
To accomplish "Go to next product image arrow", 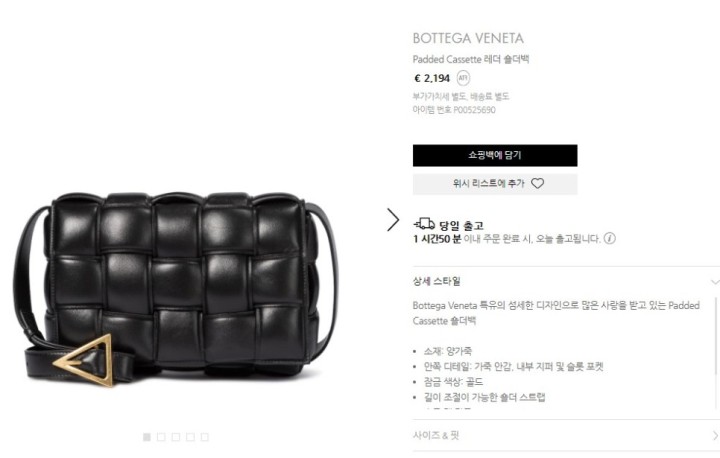I will [393, 220].
